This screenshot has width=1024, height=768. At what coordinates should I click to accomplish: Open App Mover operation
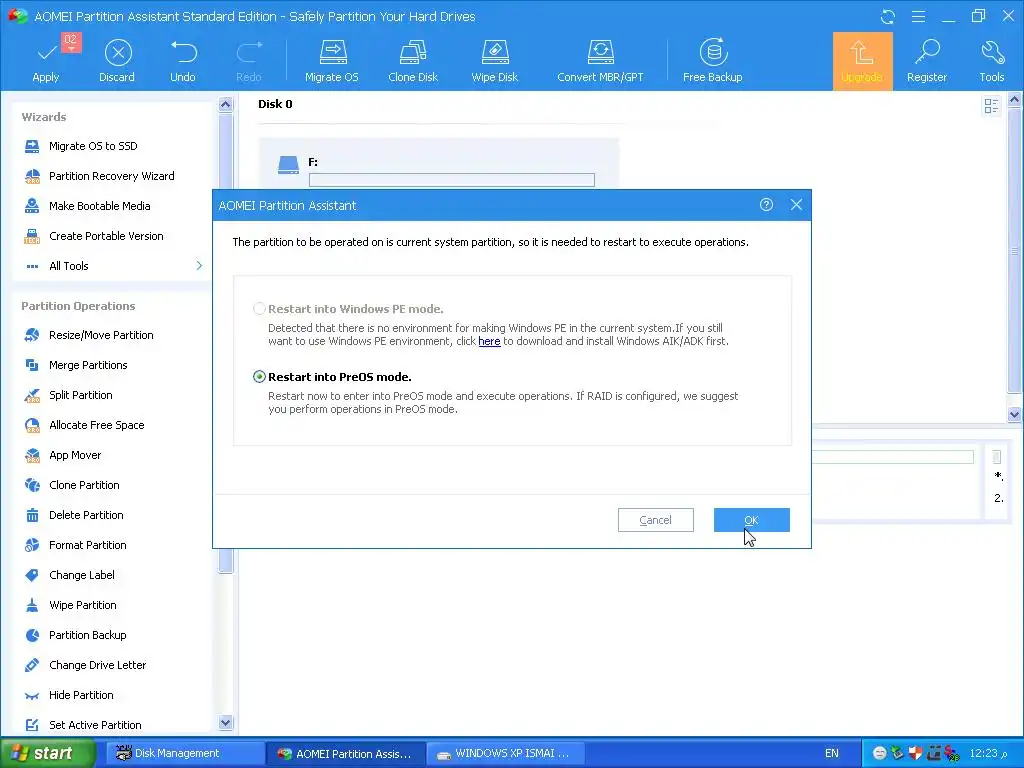(x=75, y=455)
